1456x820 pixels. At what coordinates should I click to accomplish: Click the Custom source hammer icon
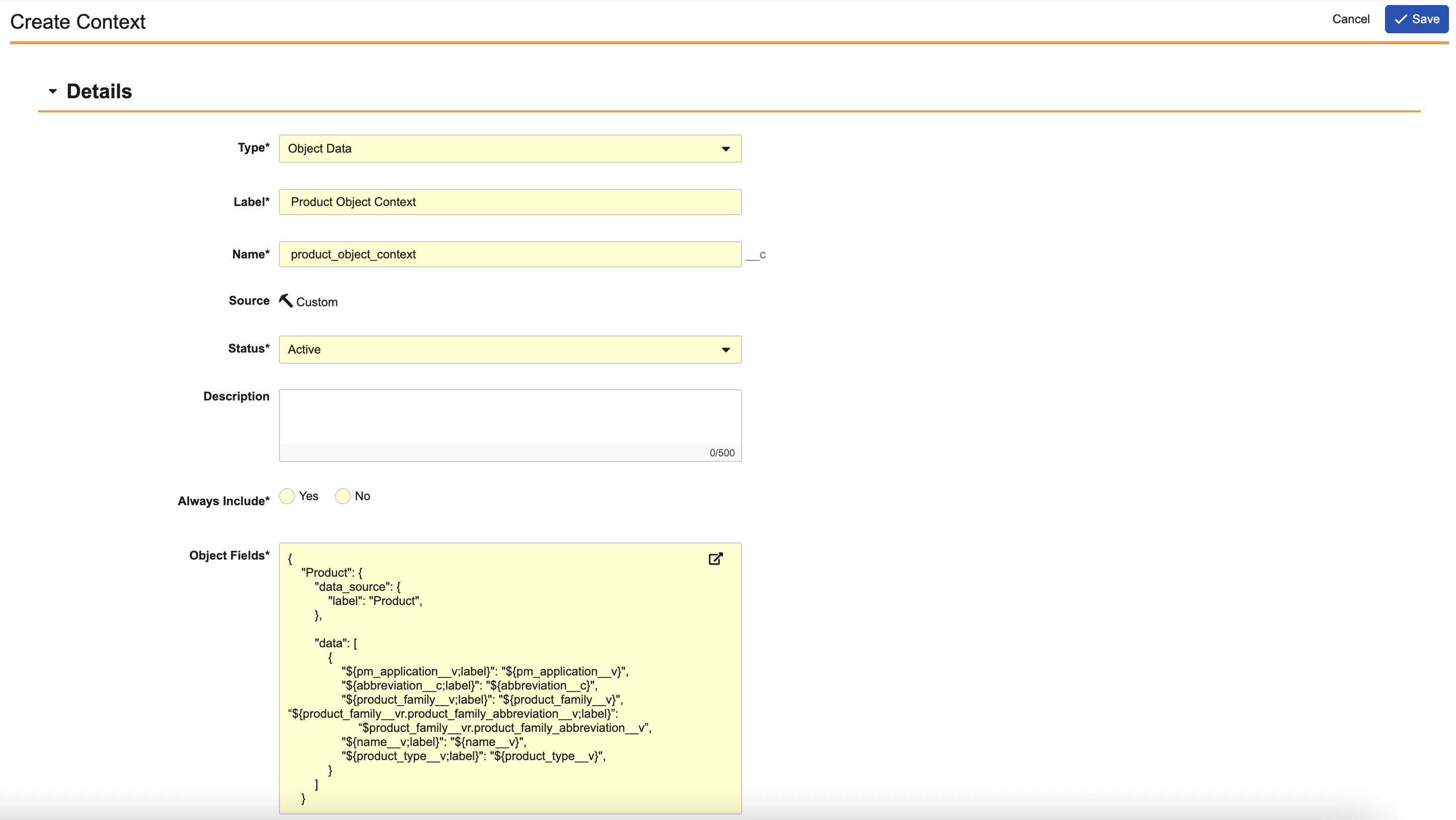(286, 300)
